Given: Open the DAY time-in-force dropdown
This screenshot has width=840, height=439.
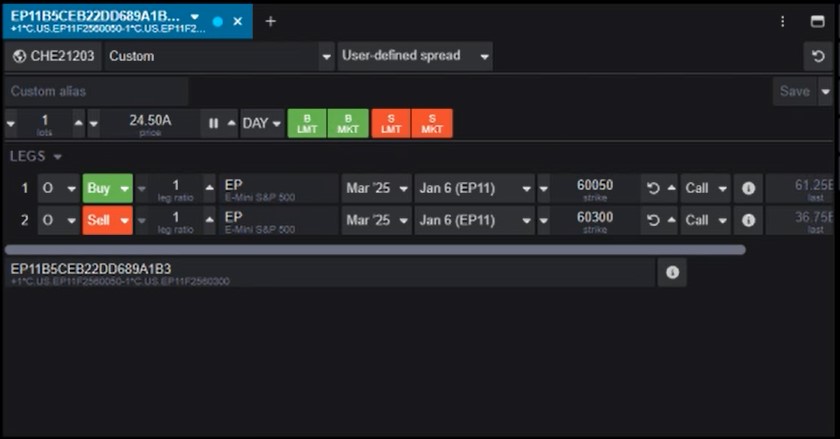Looking at the screenshot, I should pos(263,124).
